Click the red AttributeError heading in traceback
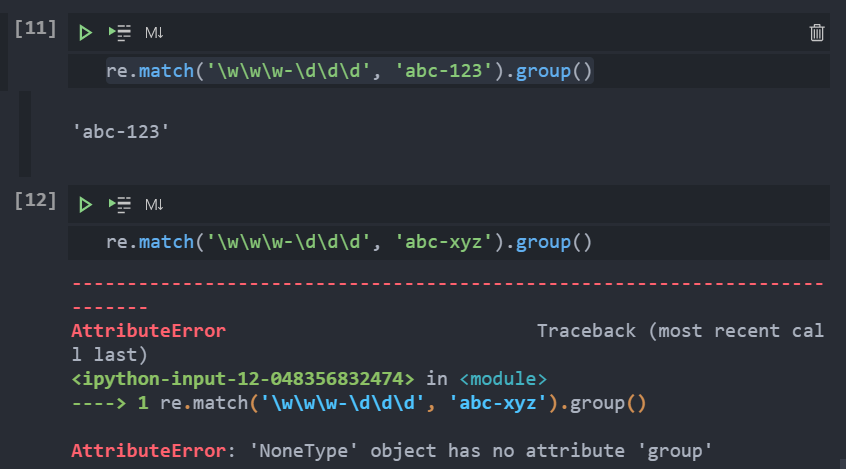The width and height of the screenshot is (846, 469). click(x=148, y=330)
